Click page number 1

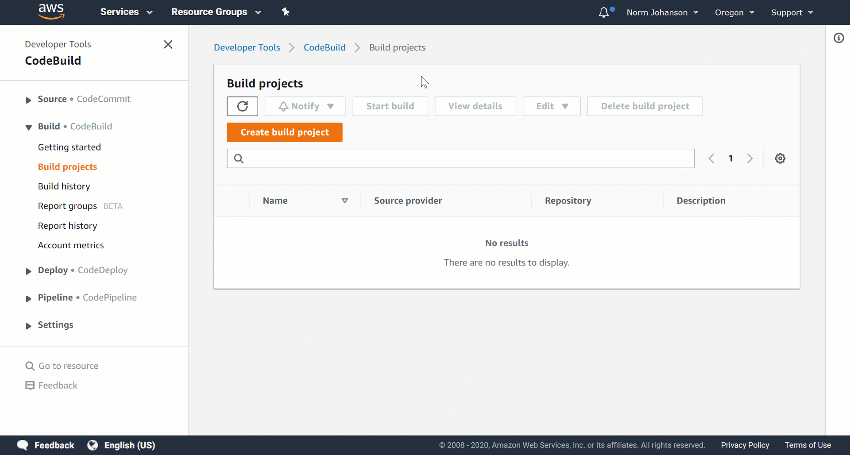pyautogui.click(x=731, y=158)
